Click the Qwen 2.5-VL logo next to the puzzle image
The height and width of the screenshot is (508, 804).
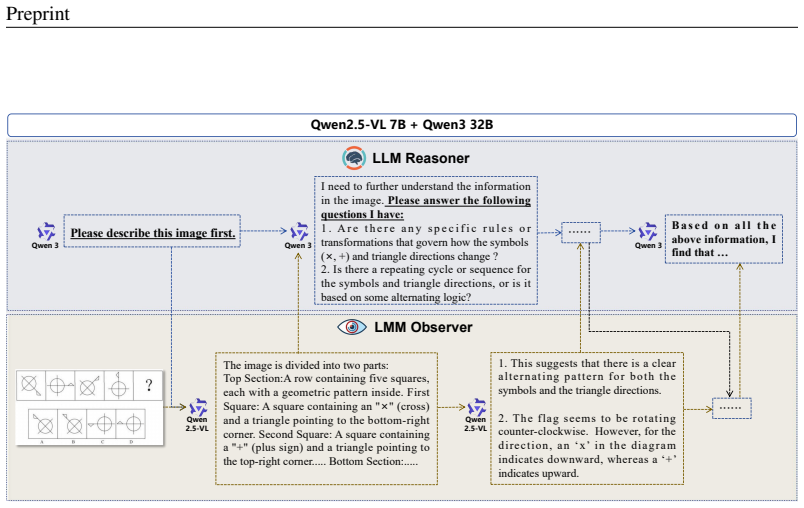click(x=198, y=408)
